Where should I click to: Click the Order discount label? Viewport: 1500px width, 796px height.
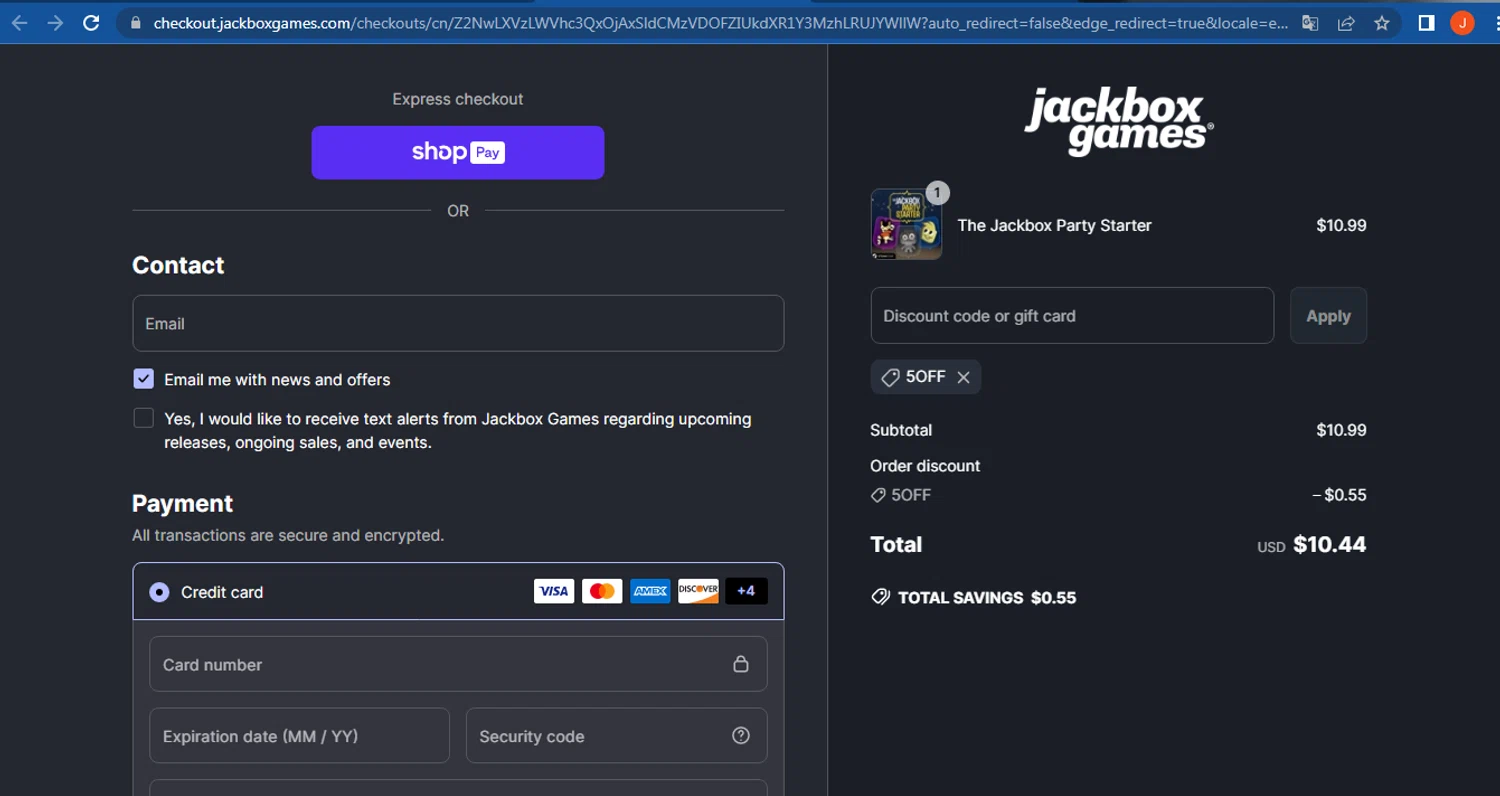pyautogui.click(x=925, y=466)
